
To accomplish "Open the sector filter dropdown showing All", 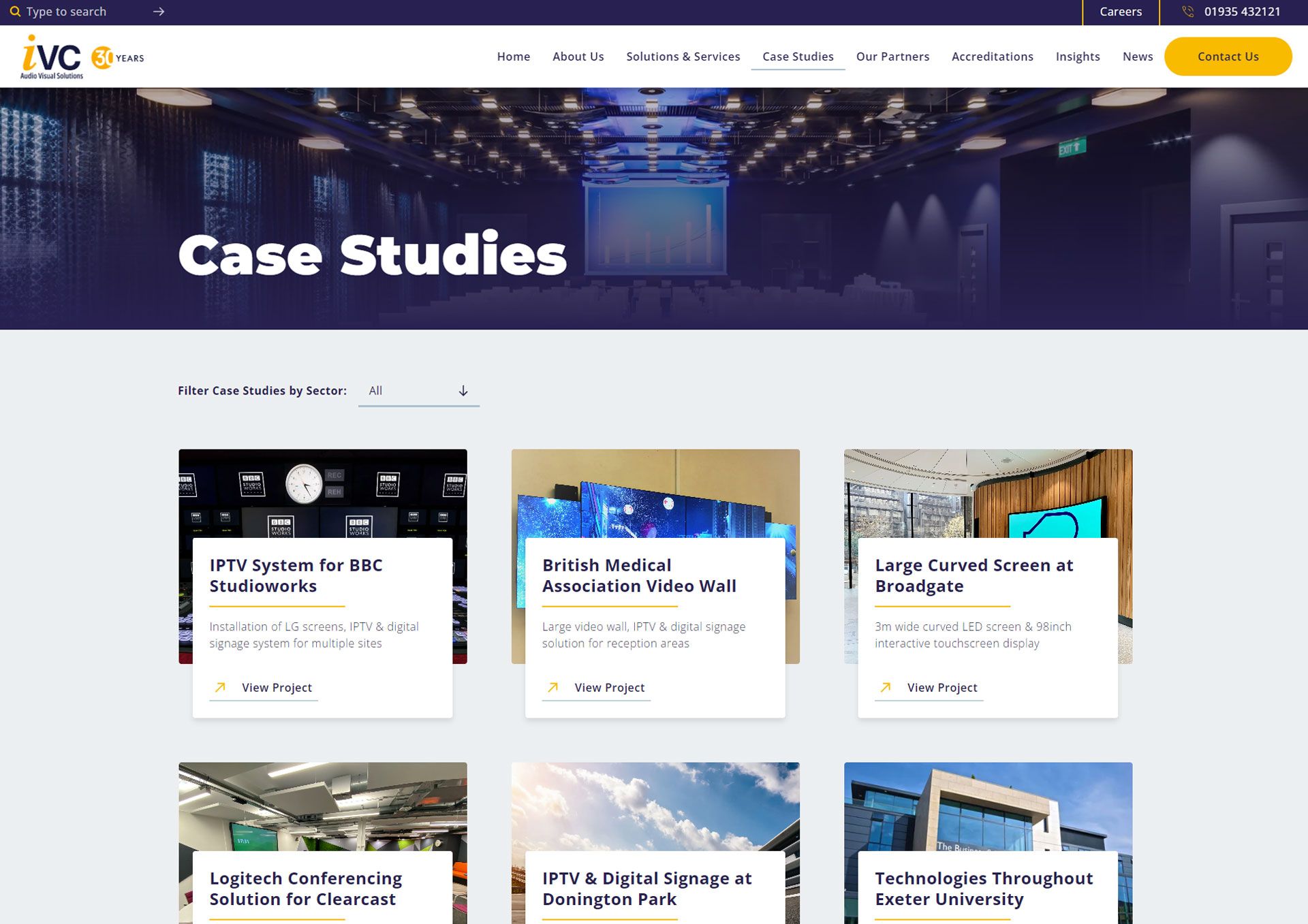I will click(409, 391).
